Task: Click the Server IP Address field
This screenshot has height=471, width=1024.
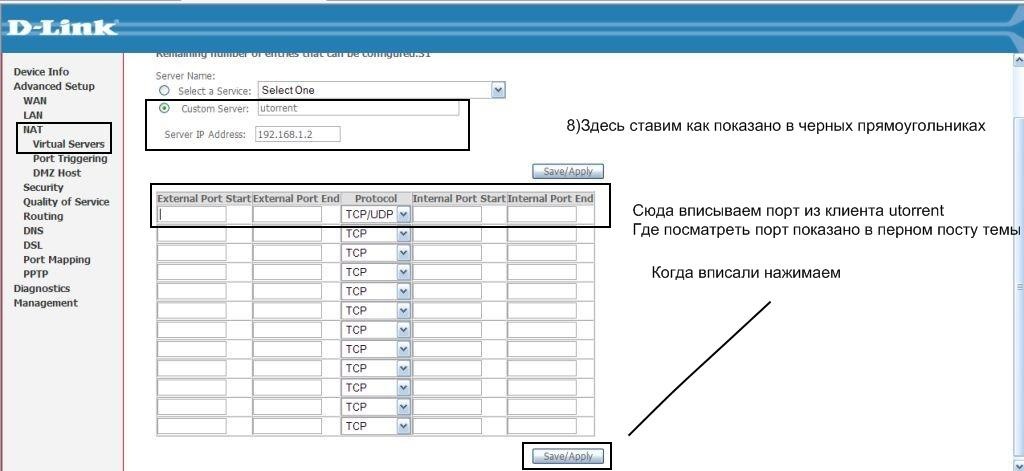Action: (297, 134)
